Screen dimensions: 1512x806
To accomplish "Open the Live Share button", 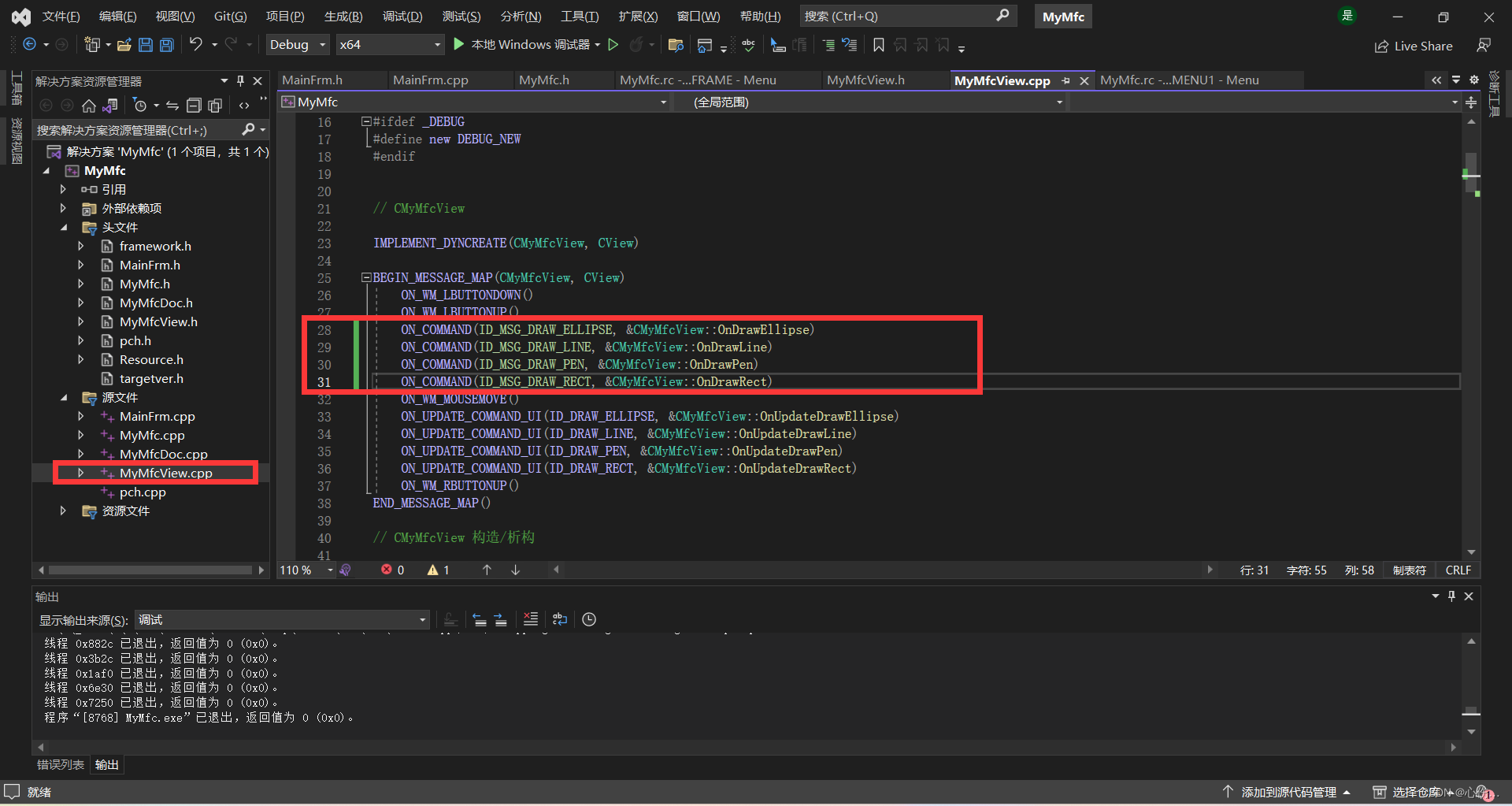I will coord(1414,46).
